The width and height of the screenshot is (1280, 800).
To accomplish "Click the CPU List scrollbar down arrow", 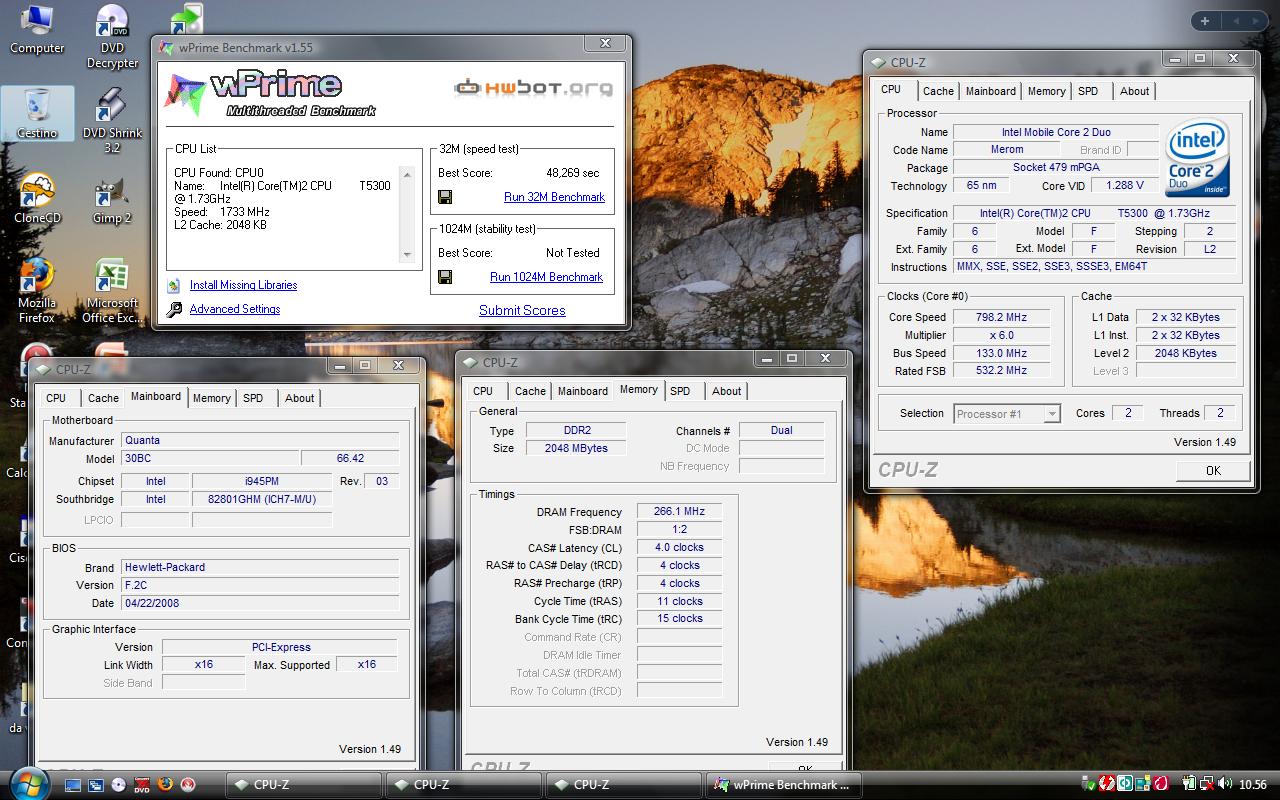I will click(407, 255).
